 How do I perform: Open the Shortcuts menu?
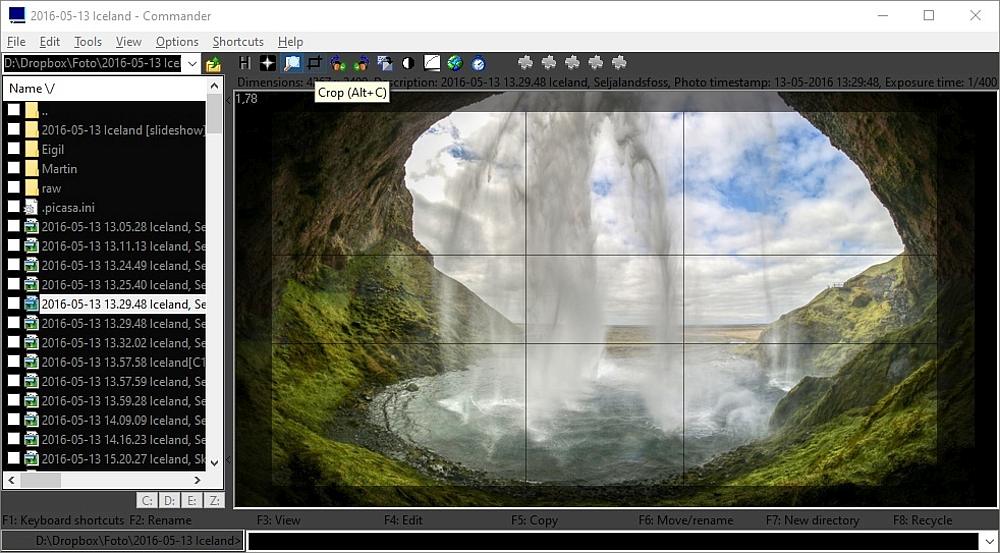click(238, 41)
